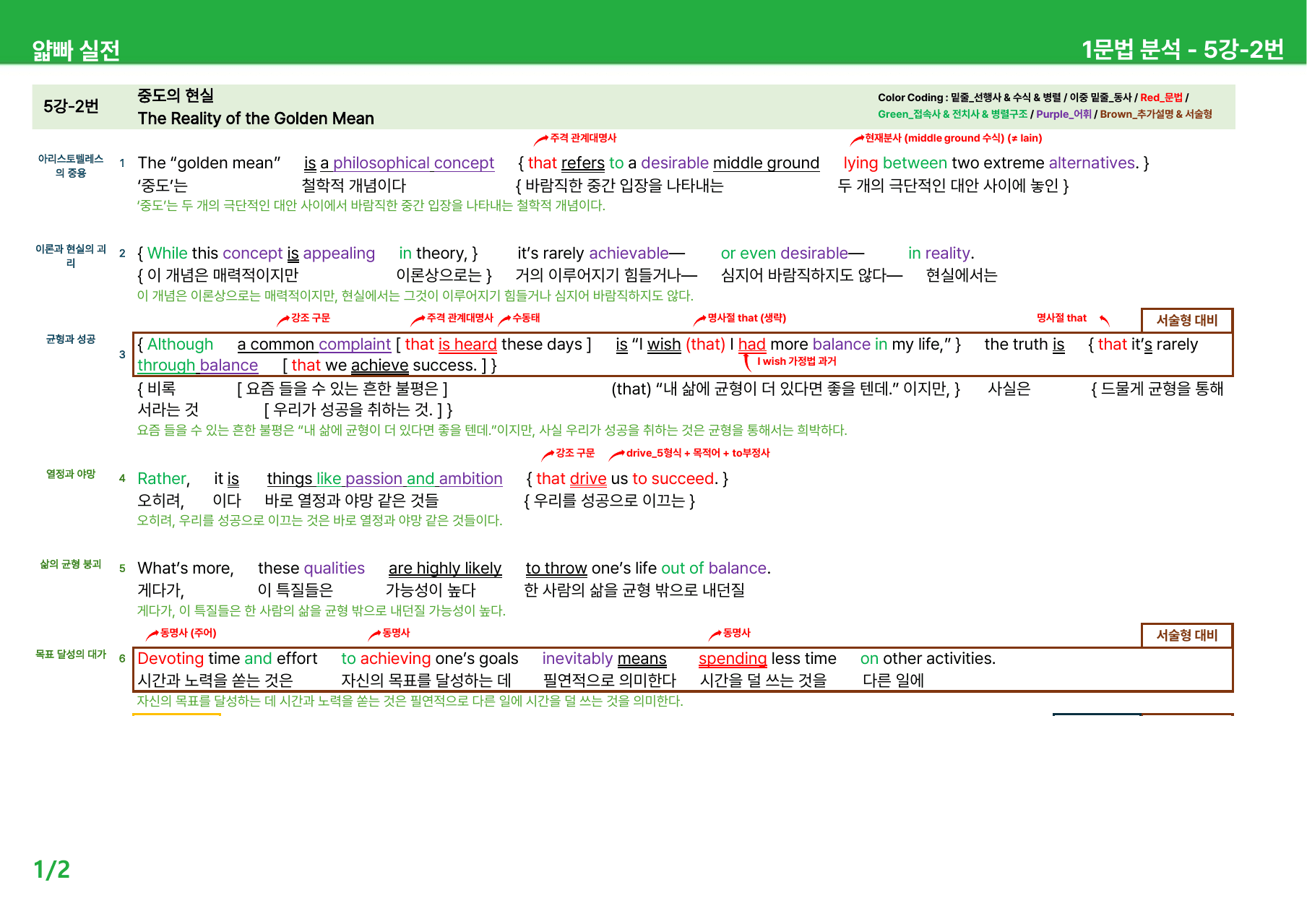Click the '수동태' grammar annotation
The height and width of the screenshot is (924, 1307).
(526, 318)
